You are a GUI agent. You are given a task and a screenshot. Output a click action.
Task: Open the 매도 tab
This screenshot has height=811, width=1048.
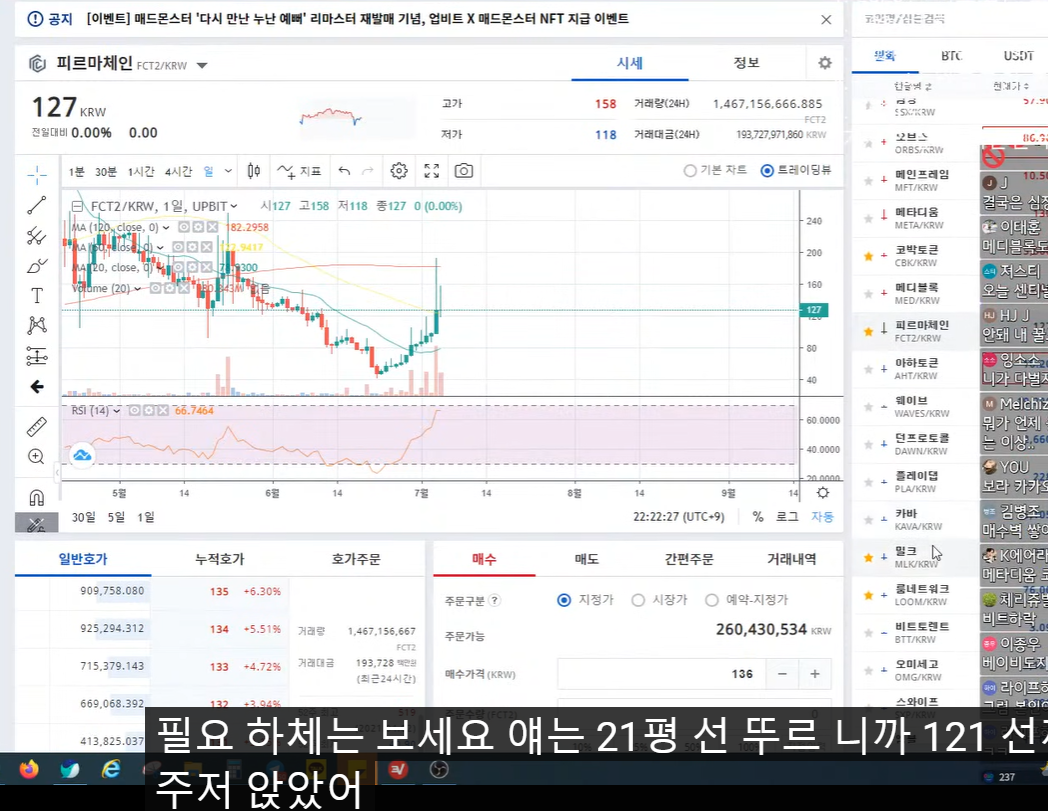click(587, 559)
